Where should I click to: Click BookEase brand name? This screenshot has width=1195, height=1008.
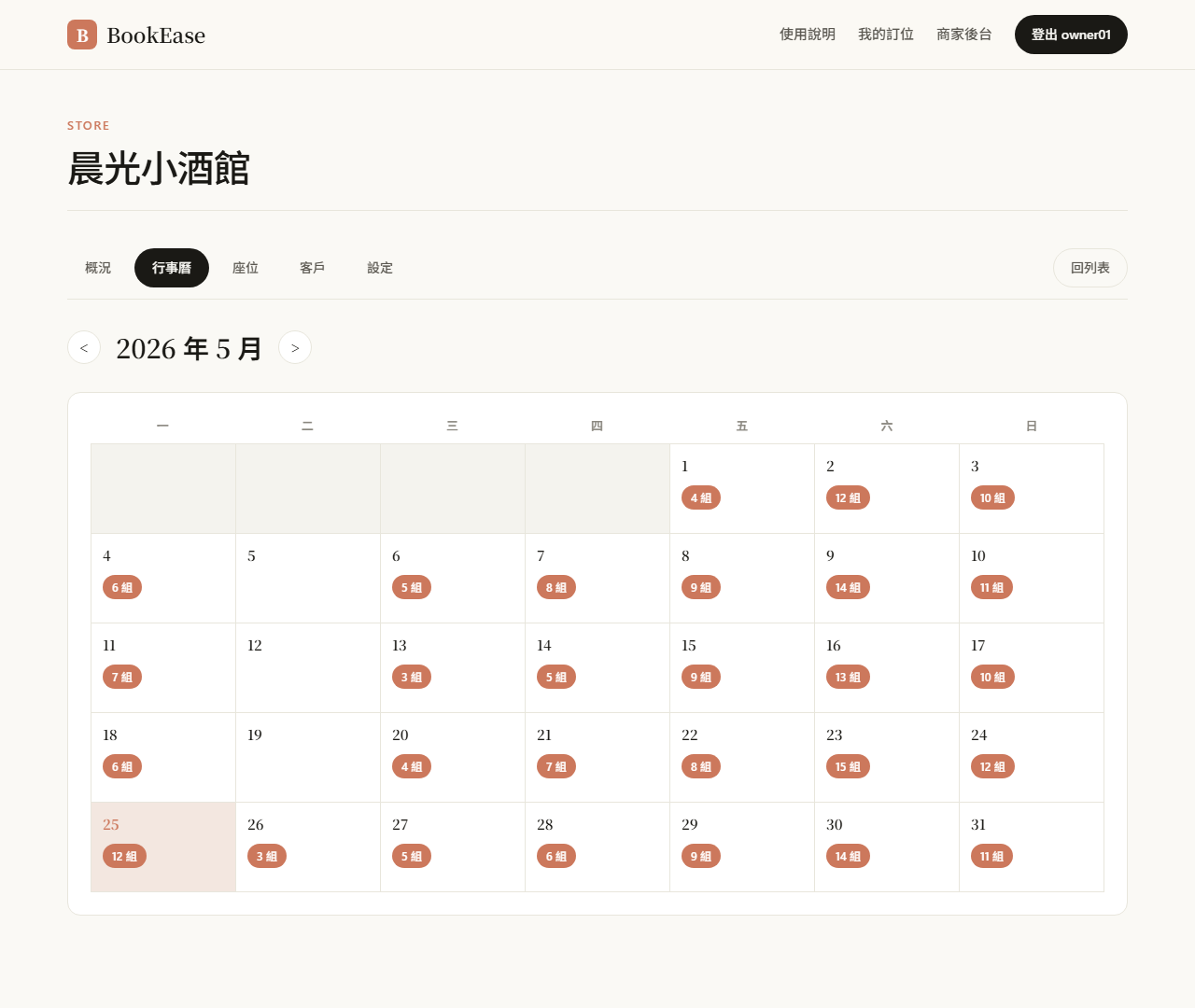(156, 35)
